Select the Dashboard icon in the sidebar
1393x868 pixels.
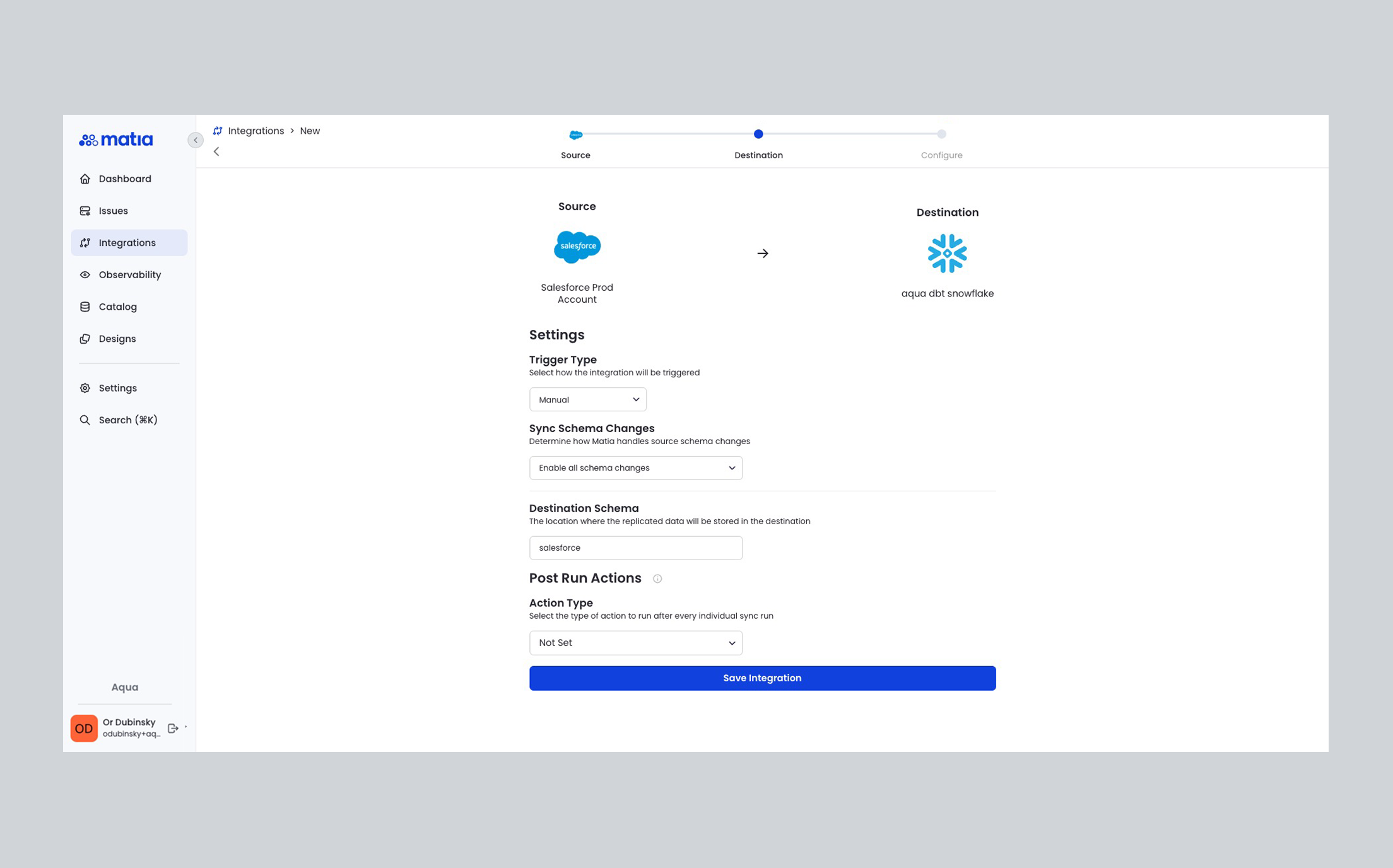(x=85, y=179)
